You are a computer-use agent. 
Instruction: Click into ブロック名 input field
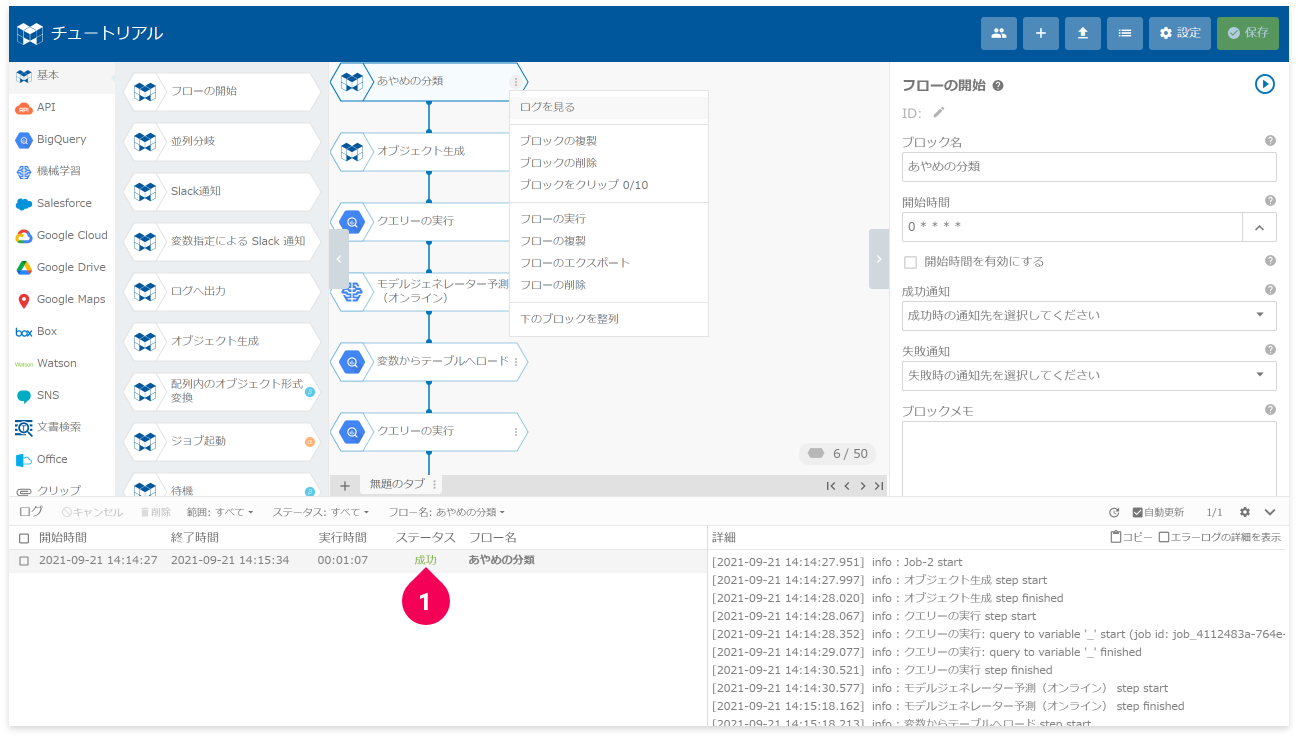coord(1089,167)
